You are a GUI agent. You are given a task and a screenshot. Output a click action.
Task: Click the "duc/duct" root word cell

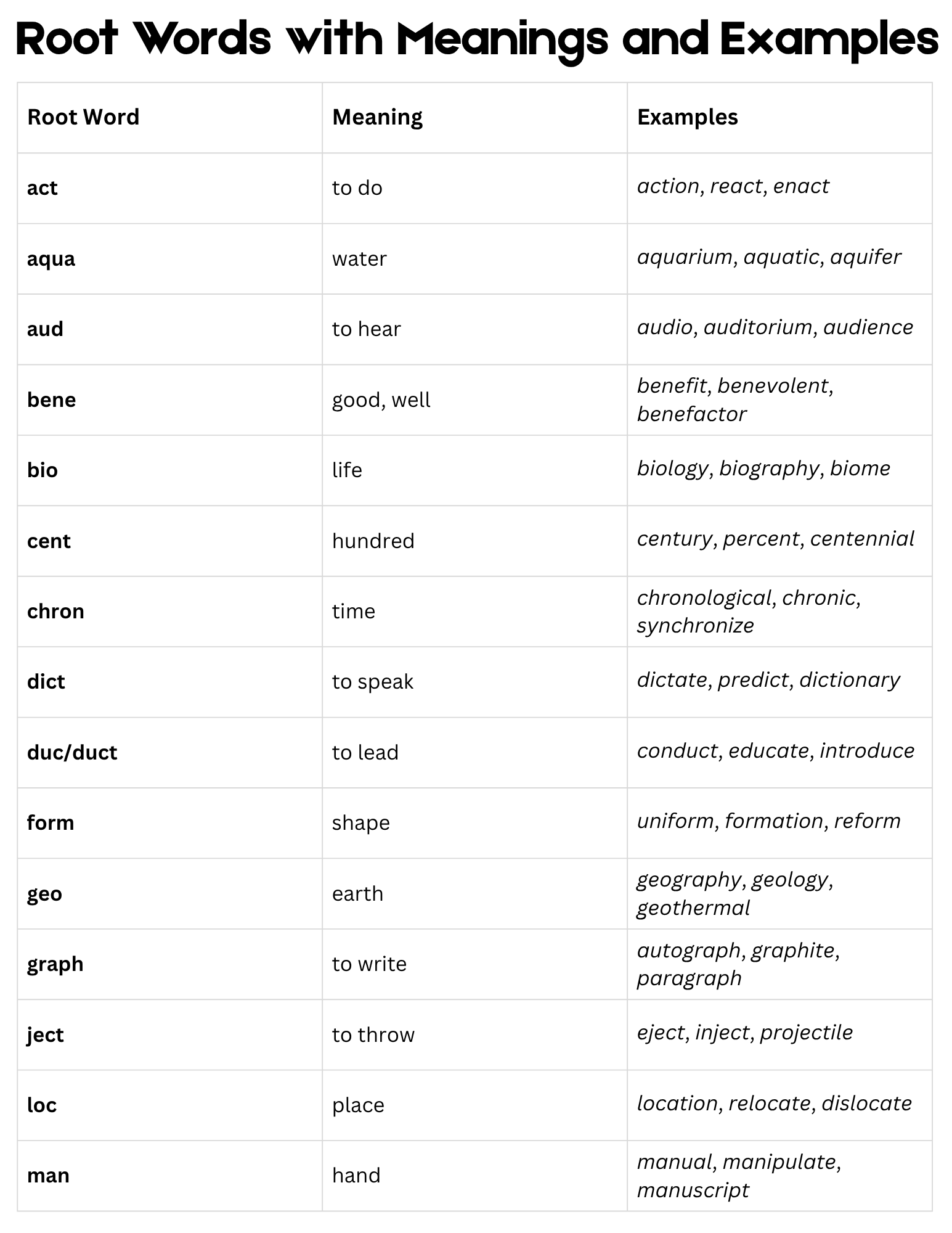coord(72,753)
